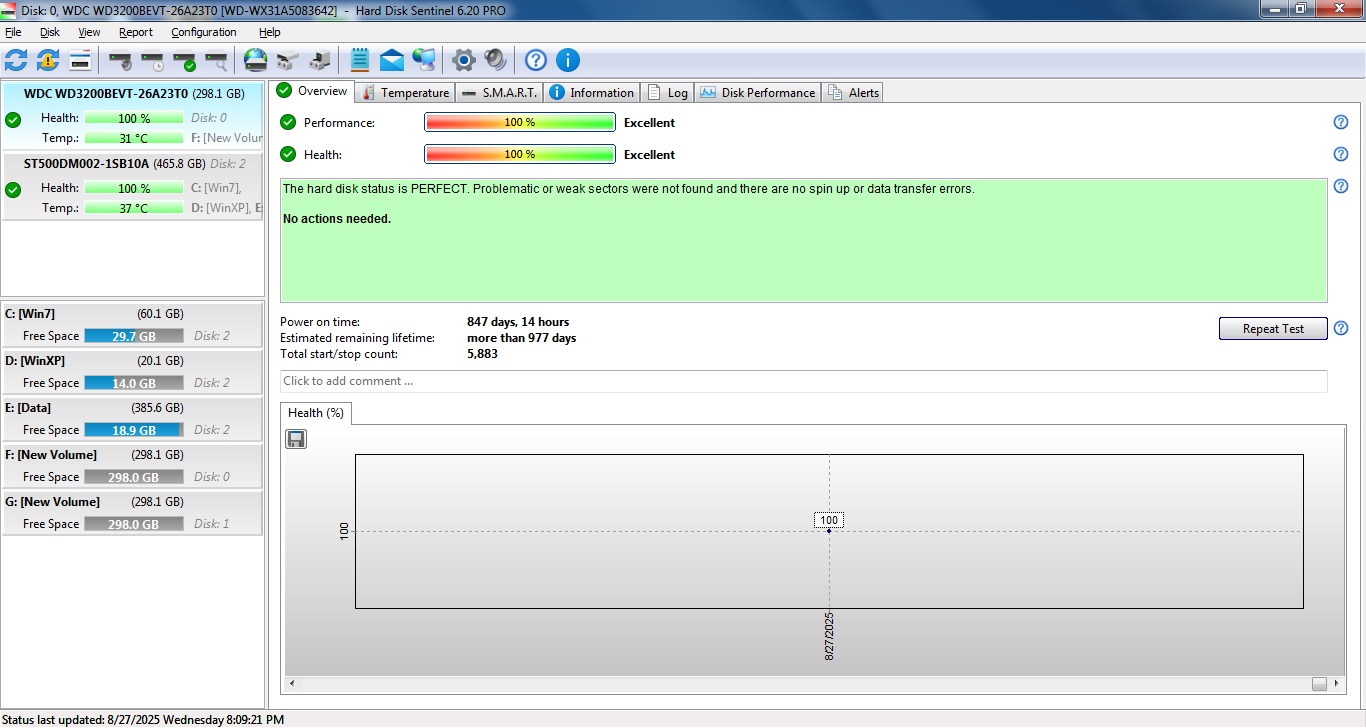Select the F: [New Volume] partition label
The image size is (1366, 728).
pyautogui.click(x=51, y=455)
